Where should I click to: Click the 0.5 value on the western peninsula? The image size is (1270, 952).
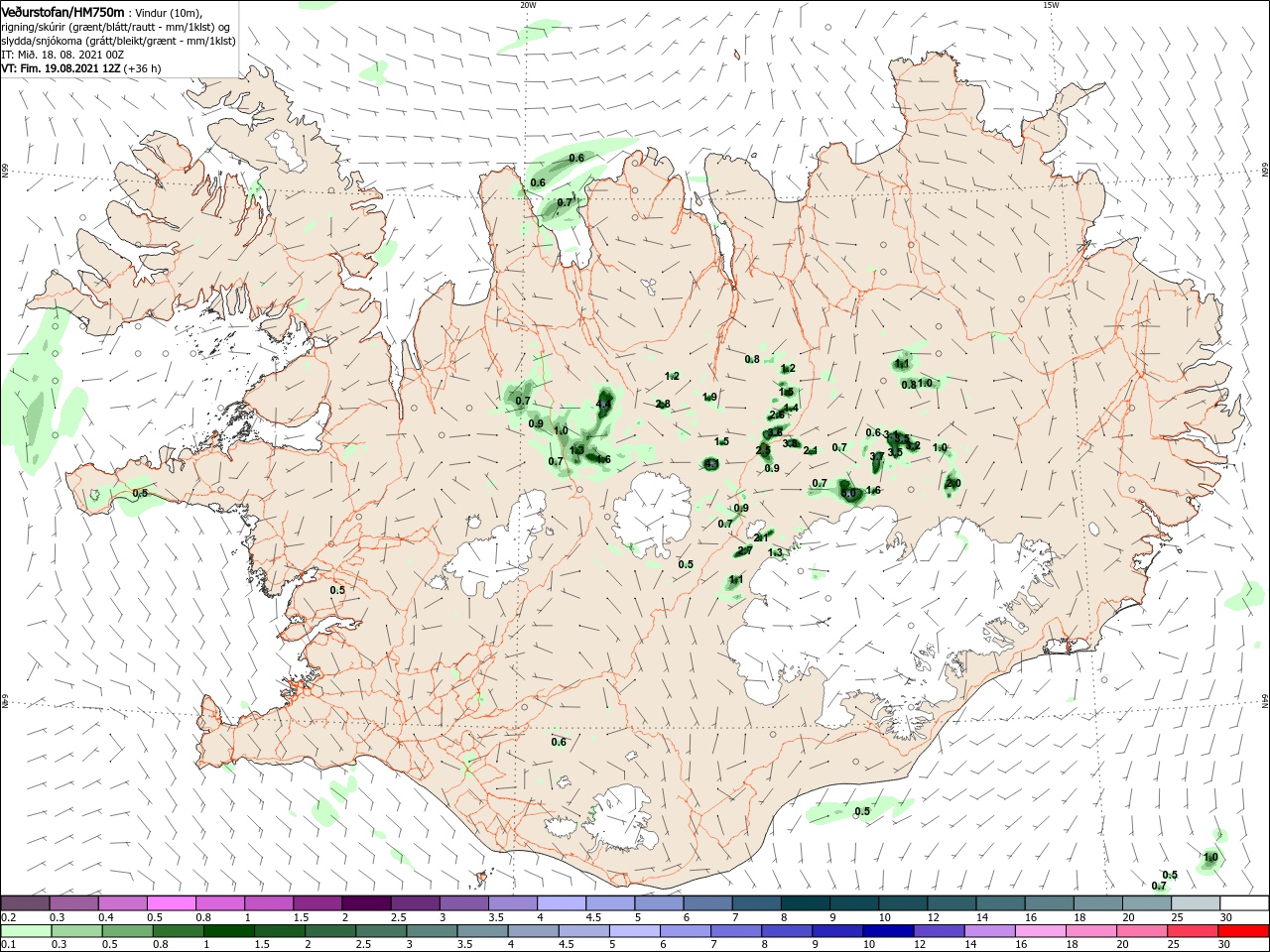click(x=140, y=493)
